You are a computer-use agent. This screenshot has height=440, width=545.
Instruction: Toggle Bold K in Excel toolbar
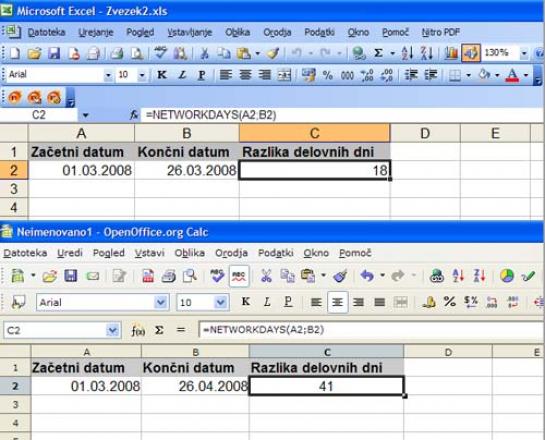coord(162,75)
